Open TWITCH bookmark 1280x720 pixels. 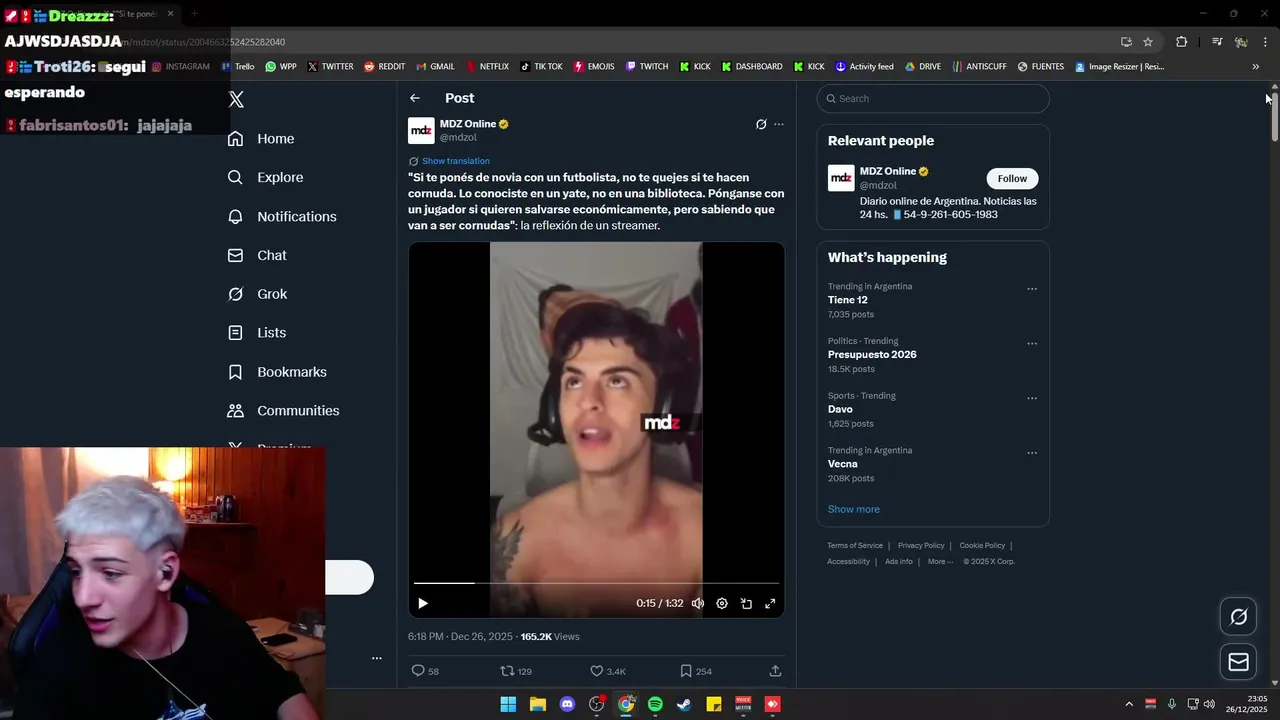point(647,67)
